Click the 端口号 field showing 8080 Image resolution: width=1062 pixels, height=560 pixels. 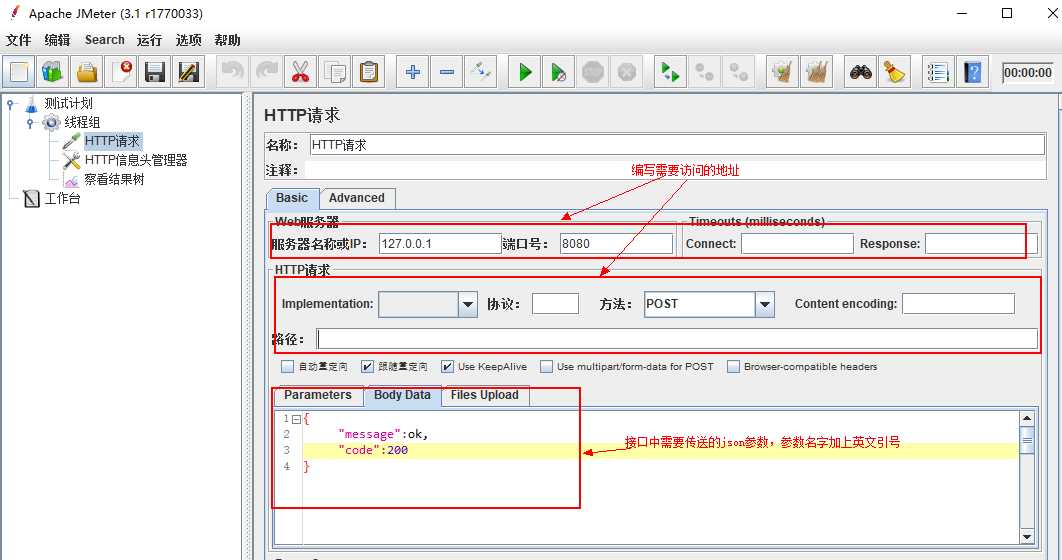[x=616, y=244]
